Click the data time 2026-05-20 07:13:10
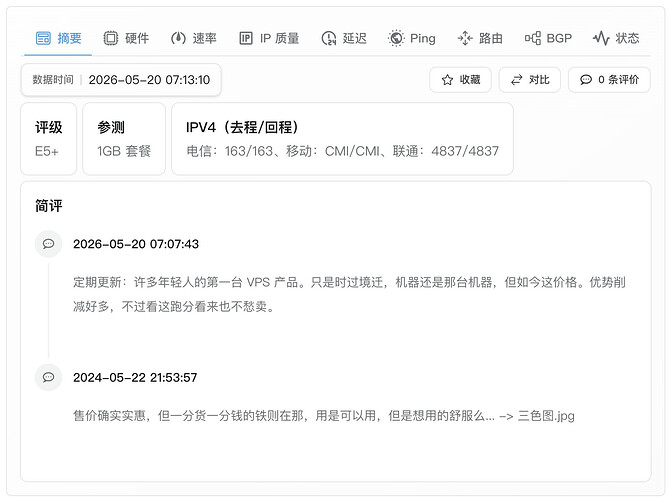This screenshot has width=668, height=500. [x=149, y=80]
